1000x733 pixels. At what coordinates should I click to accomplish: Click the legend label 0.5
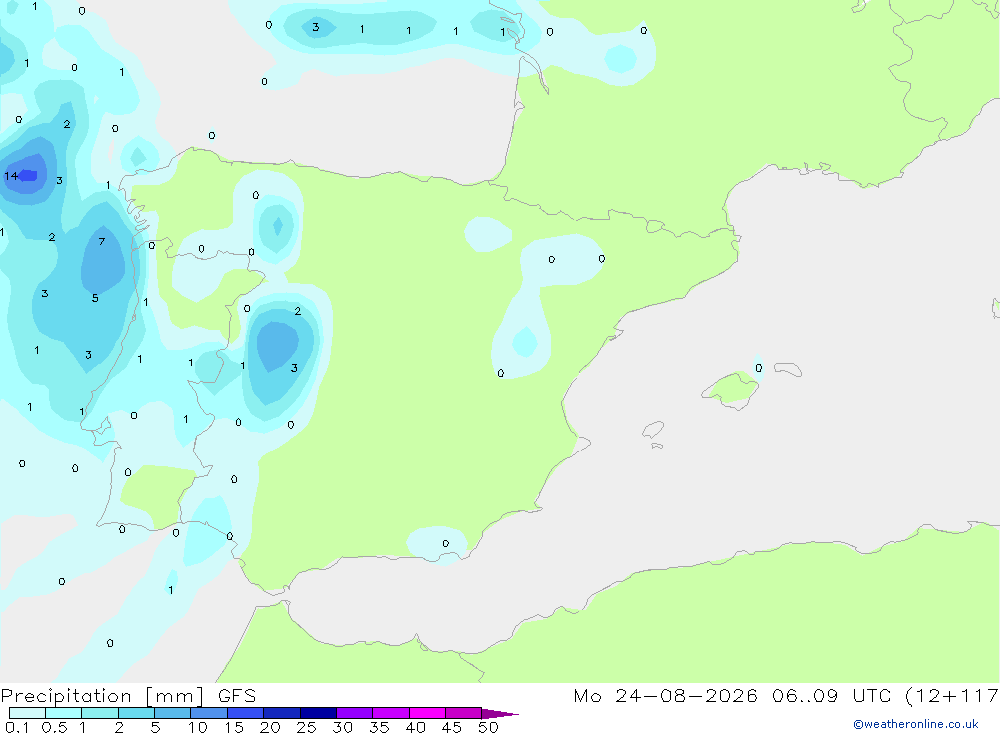[x=54, y=727]
